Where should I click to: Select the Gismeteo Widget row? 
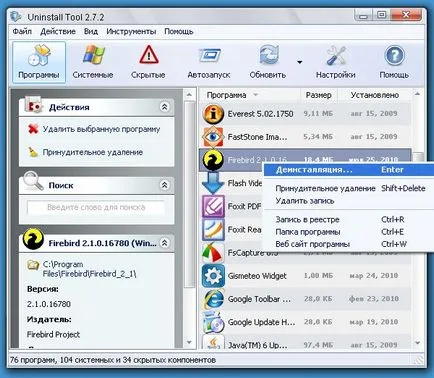305,276
